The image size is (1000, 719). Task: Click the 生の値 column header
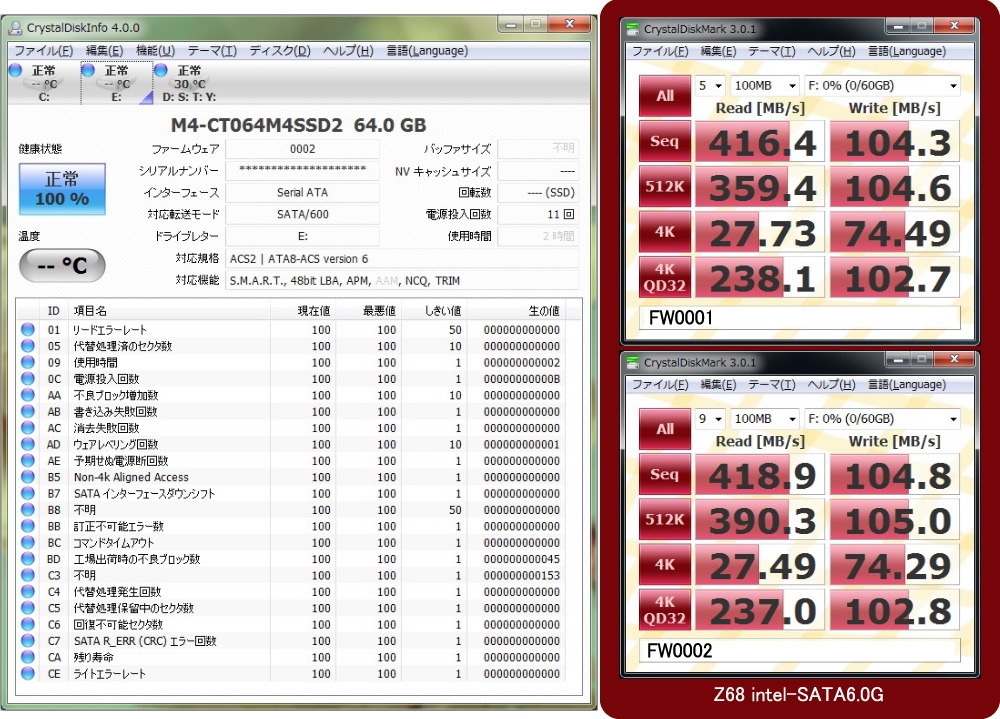515,311
